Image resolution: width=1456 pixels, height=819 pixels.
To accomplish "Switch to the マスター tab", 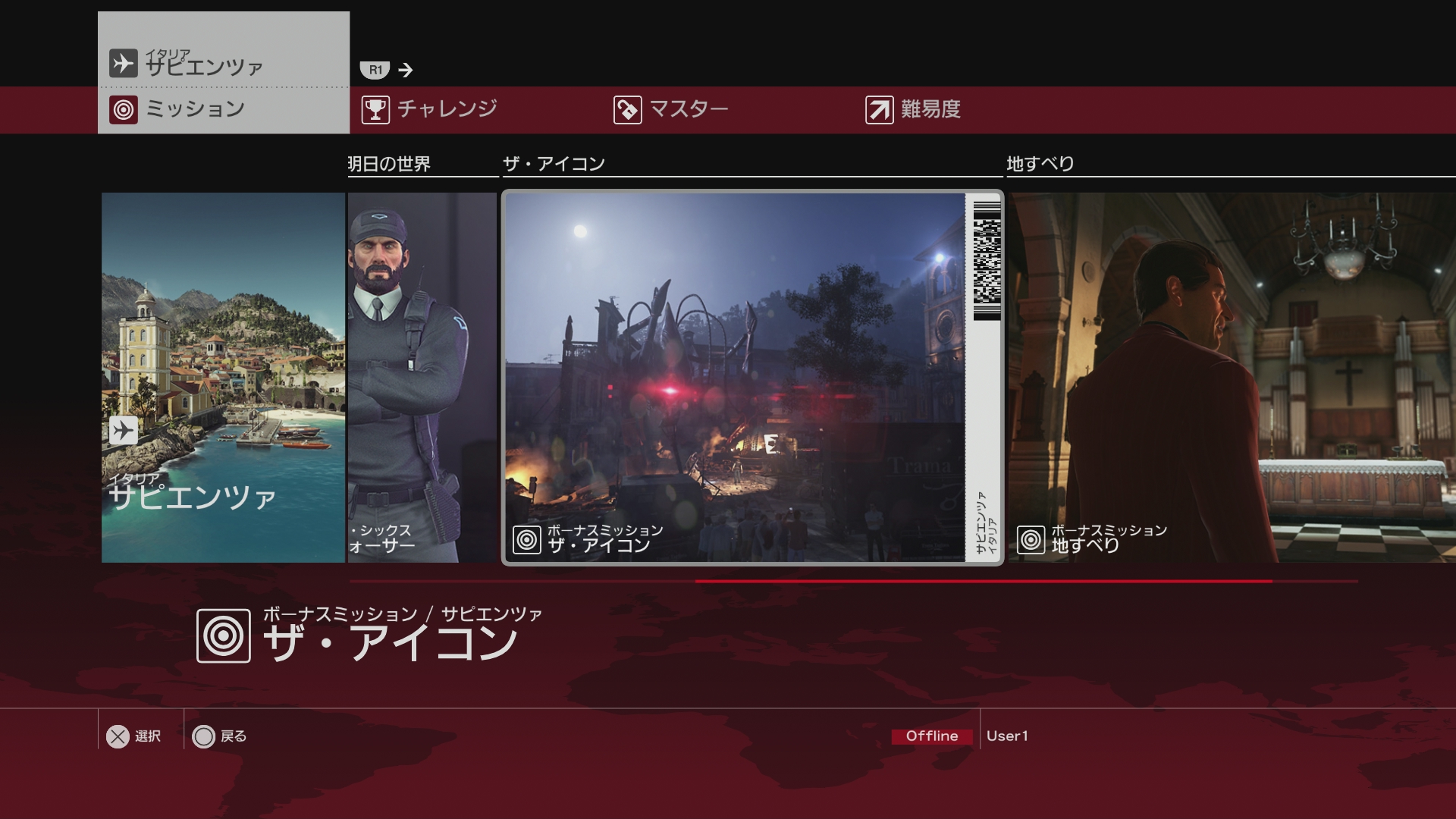I will [x=689, y=109].
